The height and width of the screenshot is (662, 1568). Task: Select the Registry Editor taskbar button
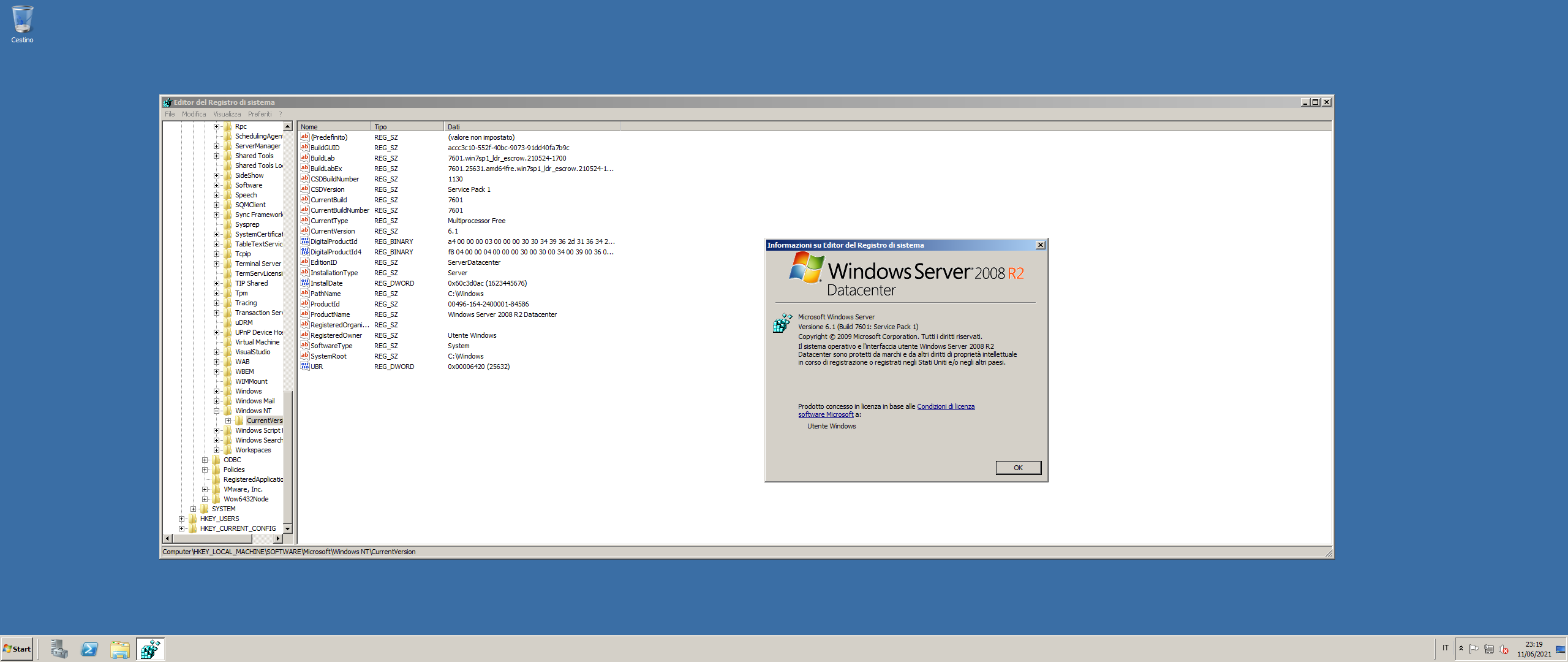click(150, 649)
